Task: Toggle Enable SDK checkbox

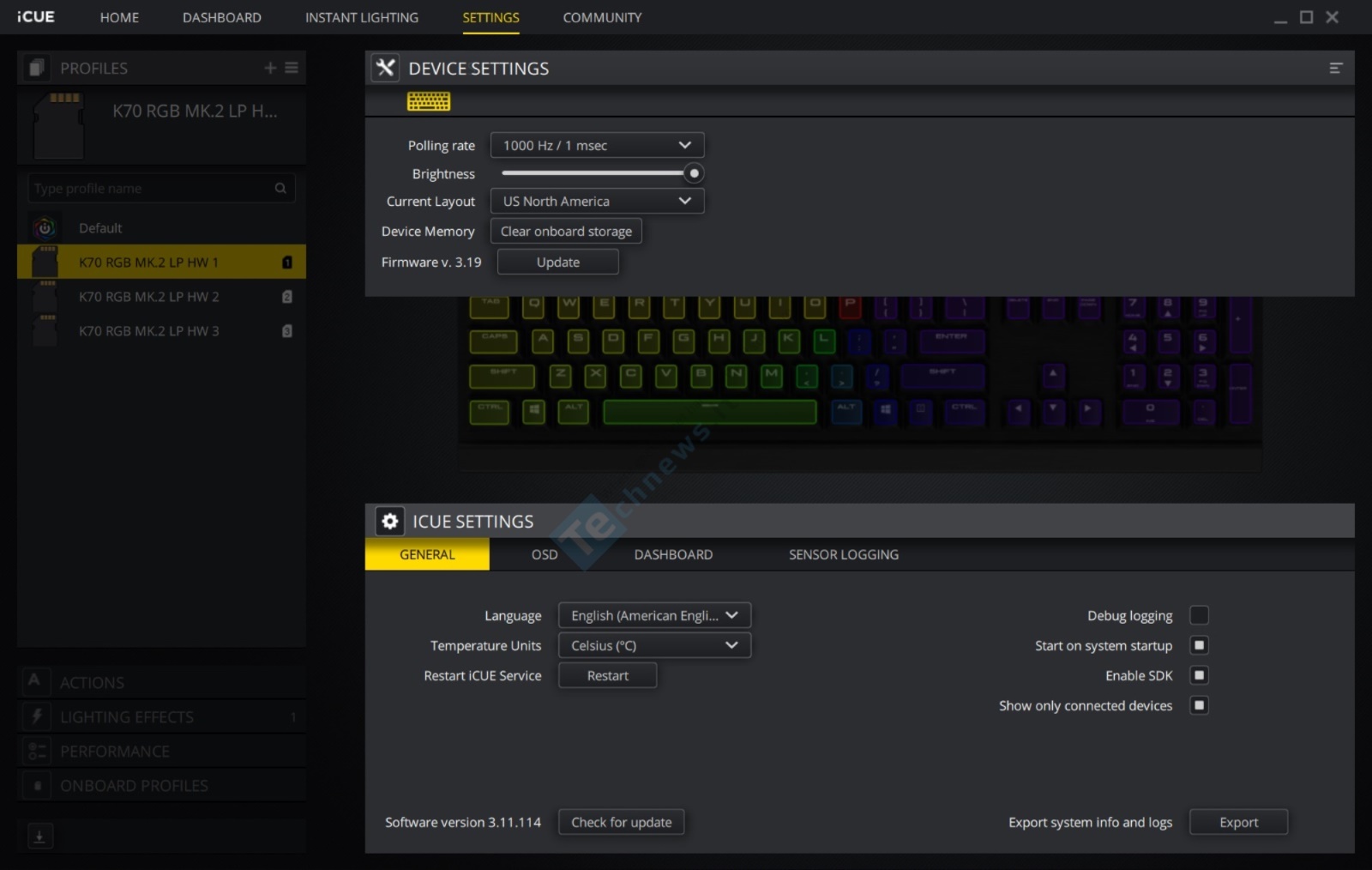Action: (x=1199, y=675)
